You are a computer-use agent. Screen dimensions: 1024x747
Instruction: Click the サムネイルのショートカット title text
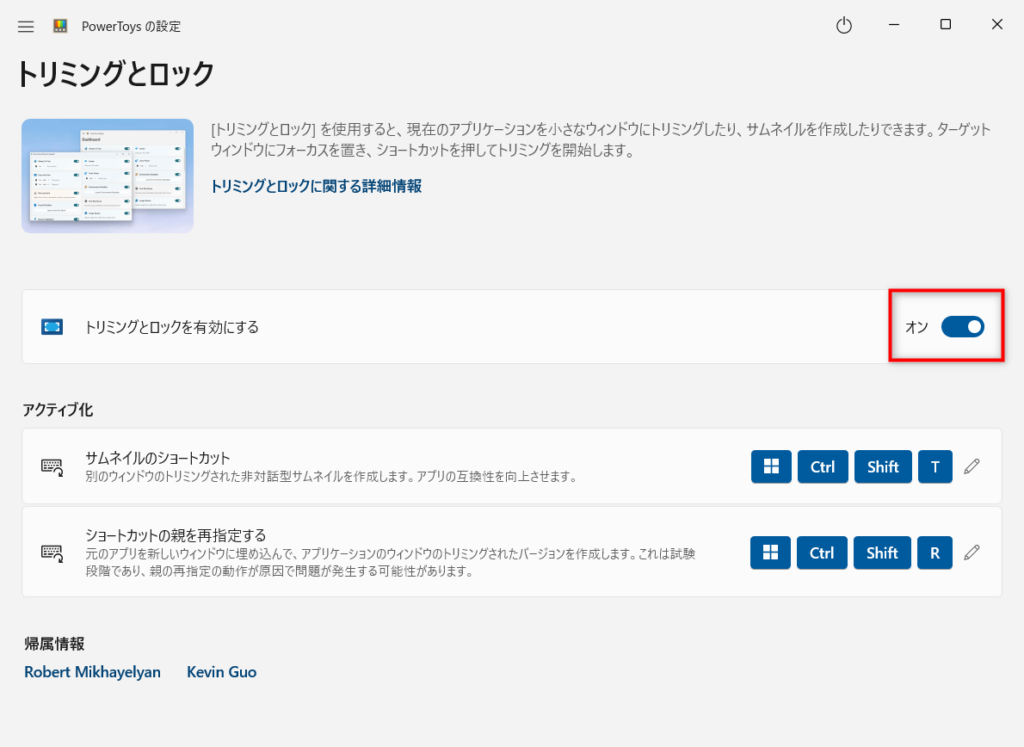pyautogui.click(x=157, y=458)
